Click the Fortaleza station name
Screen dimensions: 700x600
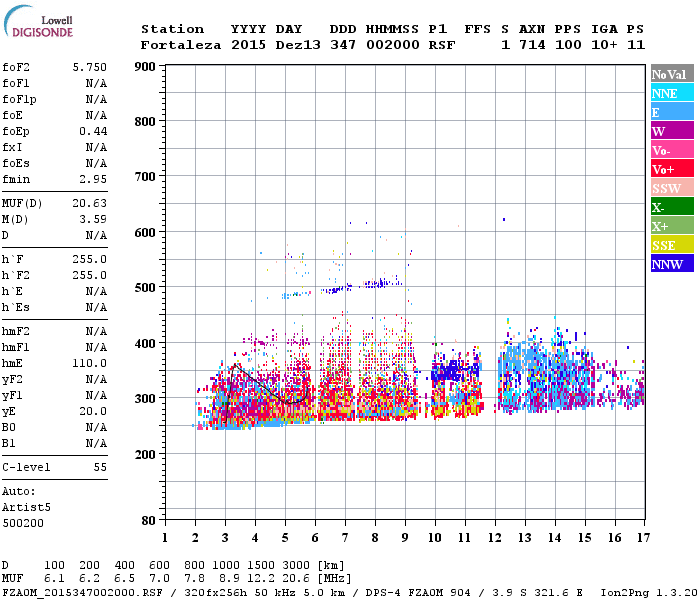pos(181,45)
